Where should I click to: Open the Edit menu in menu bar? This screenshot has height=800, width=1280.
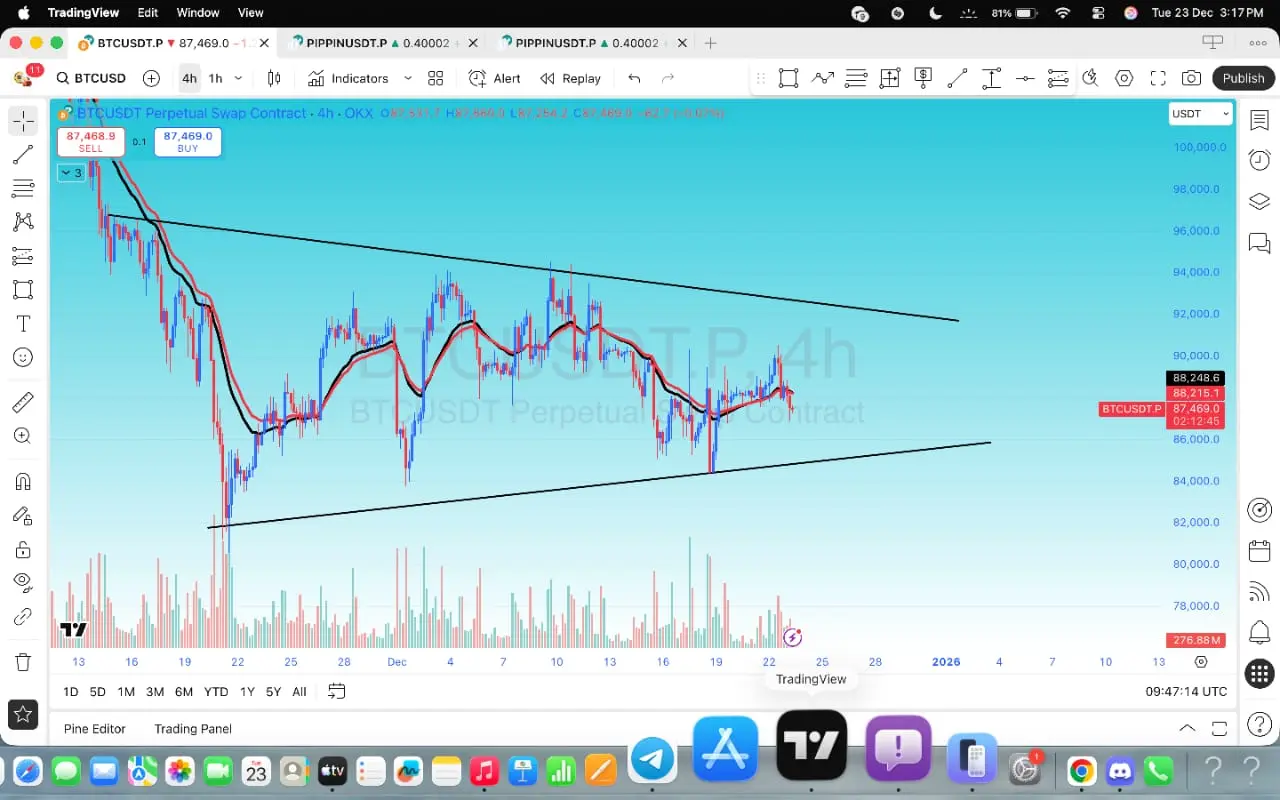(x=148, y=13)
